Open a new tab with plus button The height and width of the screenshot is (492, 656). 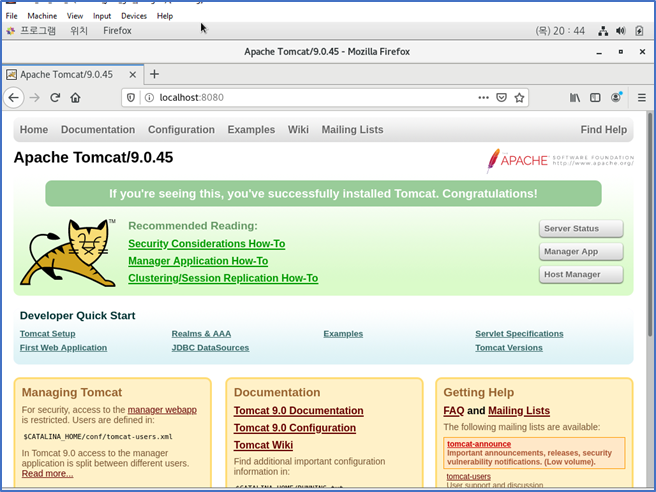[x=154, y=74]
